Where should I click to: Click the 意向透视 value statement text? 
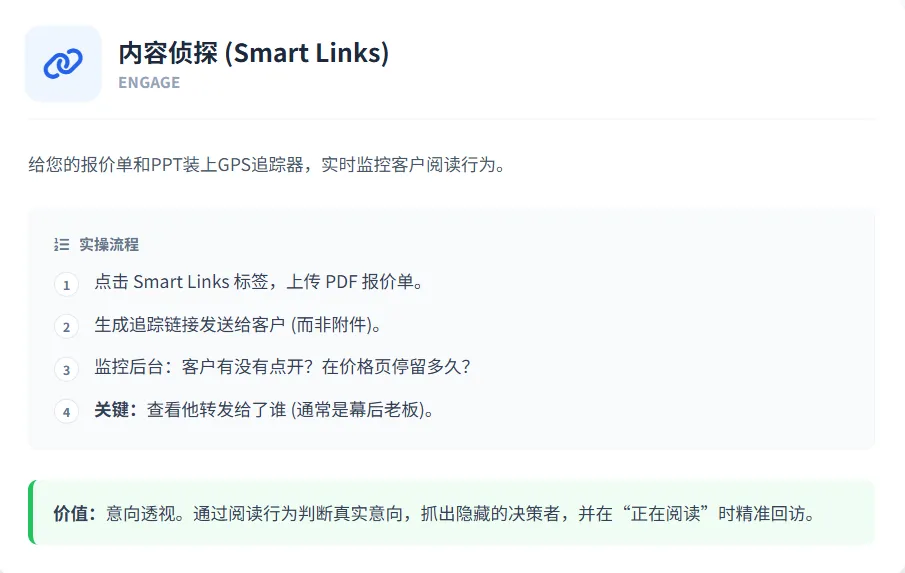point(460,514)
